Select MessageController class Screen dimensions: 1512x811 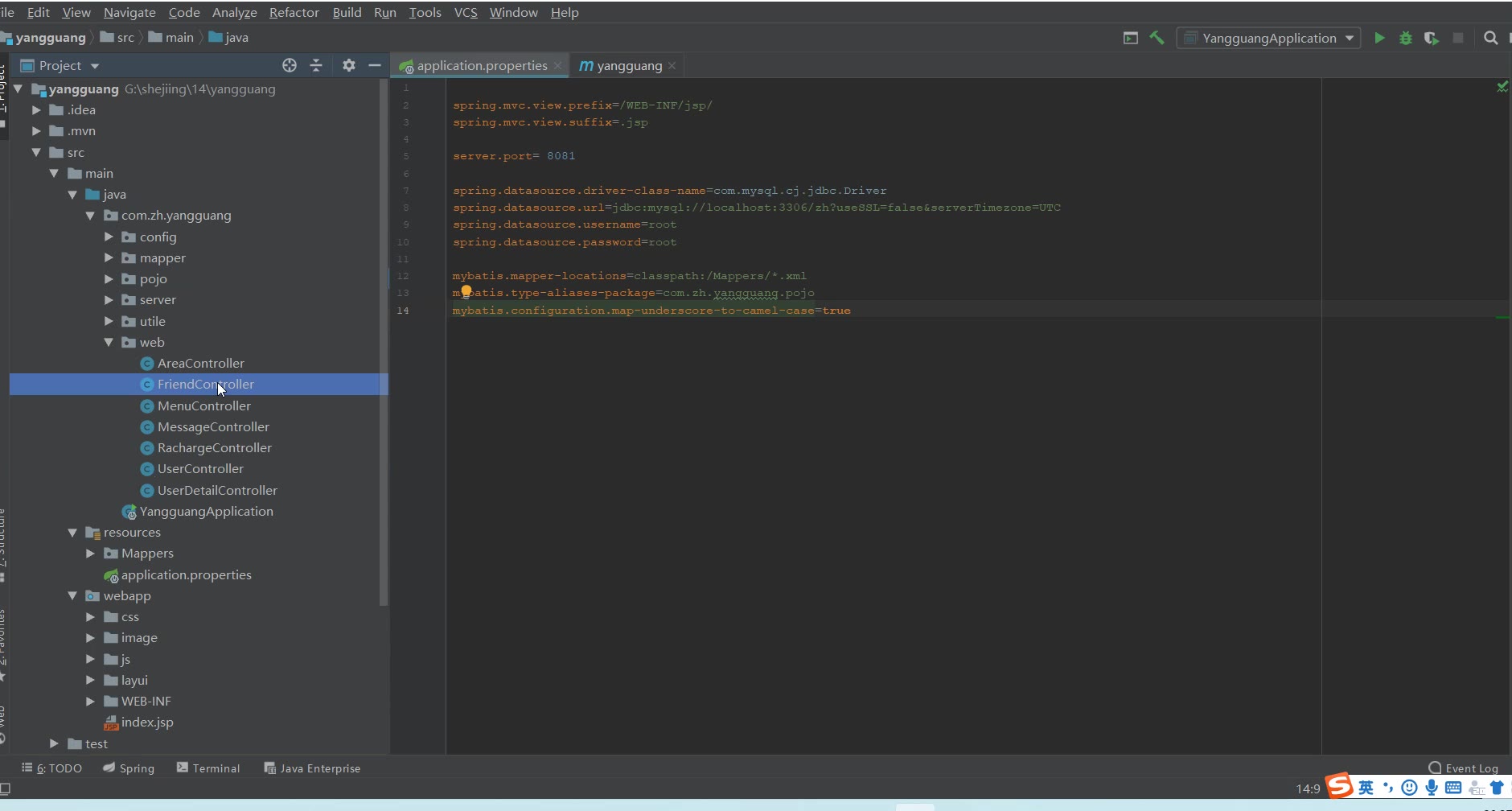pyautogui.click(x=213, y=427)
